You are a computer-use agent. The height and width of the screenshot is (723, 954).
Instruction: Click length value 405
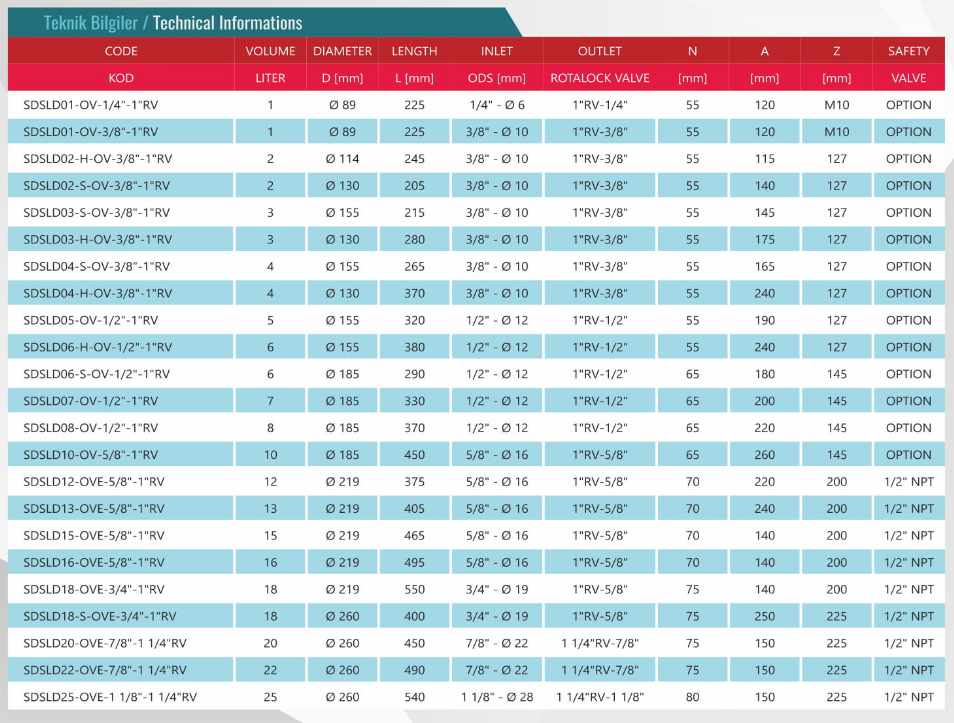pos(414,508)
